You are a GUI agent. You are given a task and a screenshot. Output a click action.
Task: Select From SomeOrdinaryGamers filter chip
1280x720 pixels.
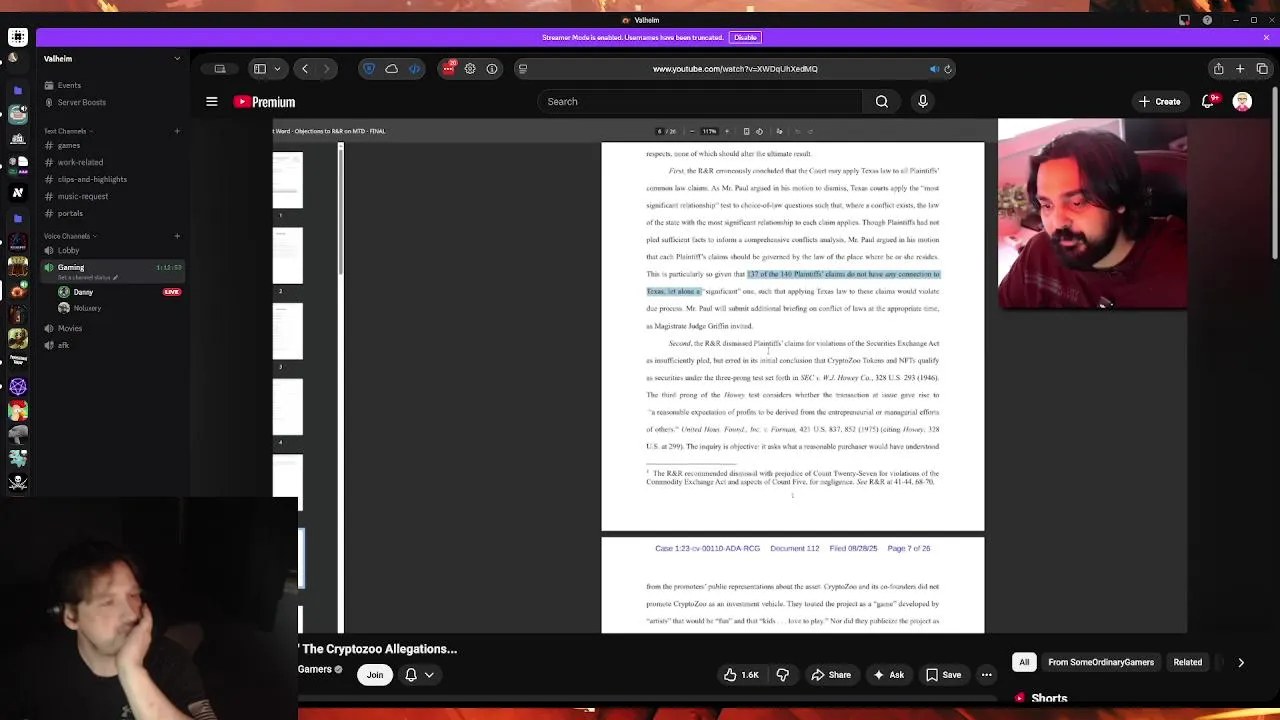pyautogui.click(x=1101, y=662)
